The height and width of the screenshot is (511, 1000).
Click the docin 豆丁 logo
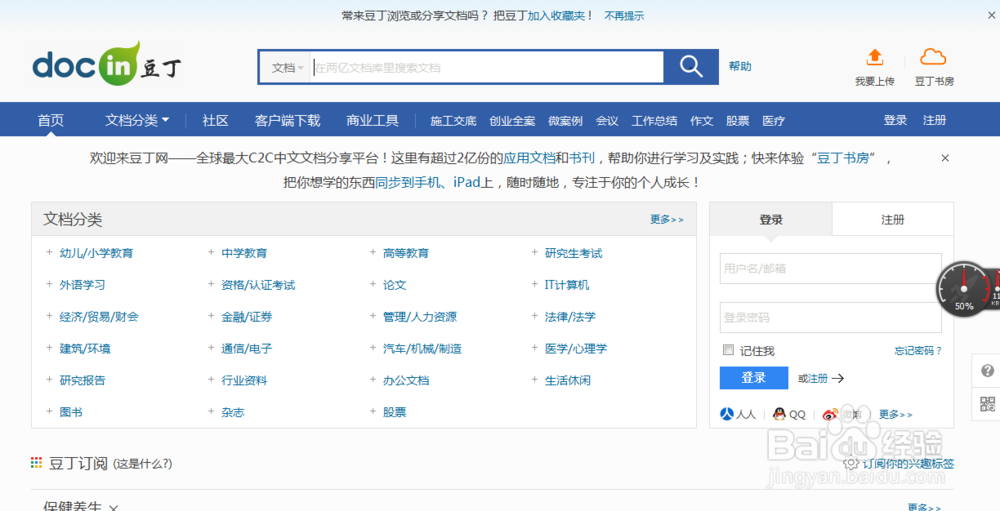[x=107, y=64]
